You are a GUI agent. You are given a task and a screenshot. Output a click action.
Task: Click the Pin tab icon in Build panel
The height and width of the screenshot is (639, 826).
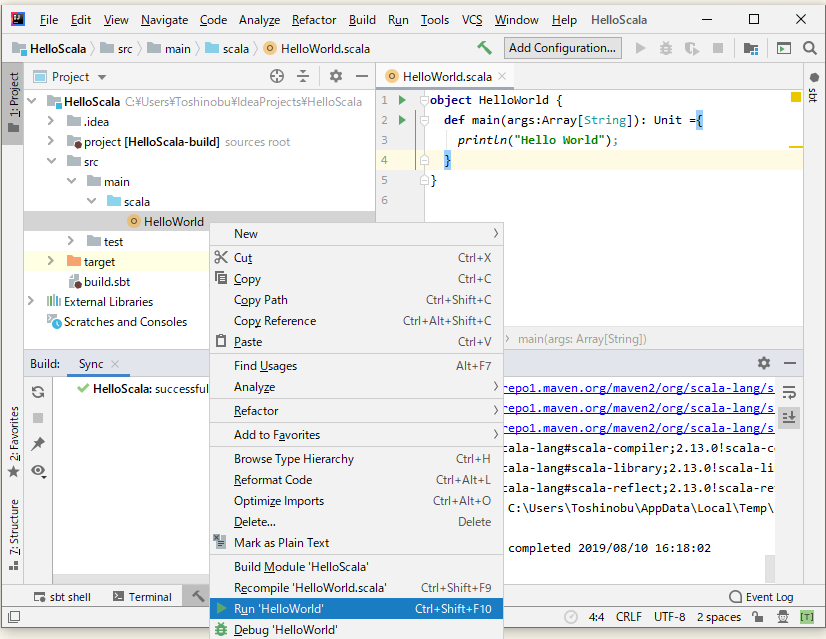click(38, 444)
